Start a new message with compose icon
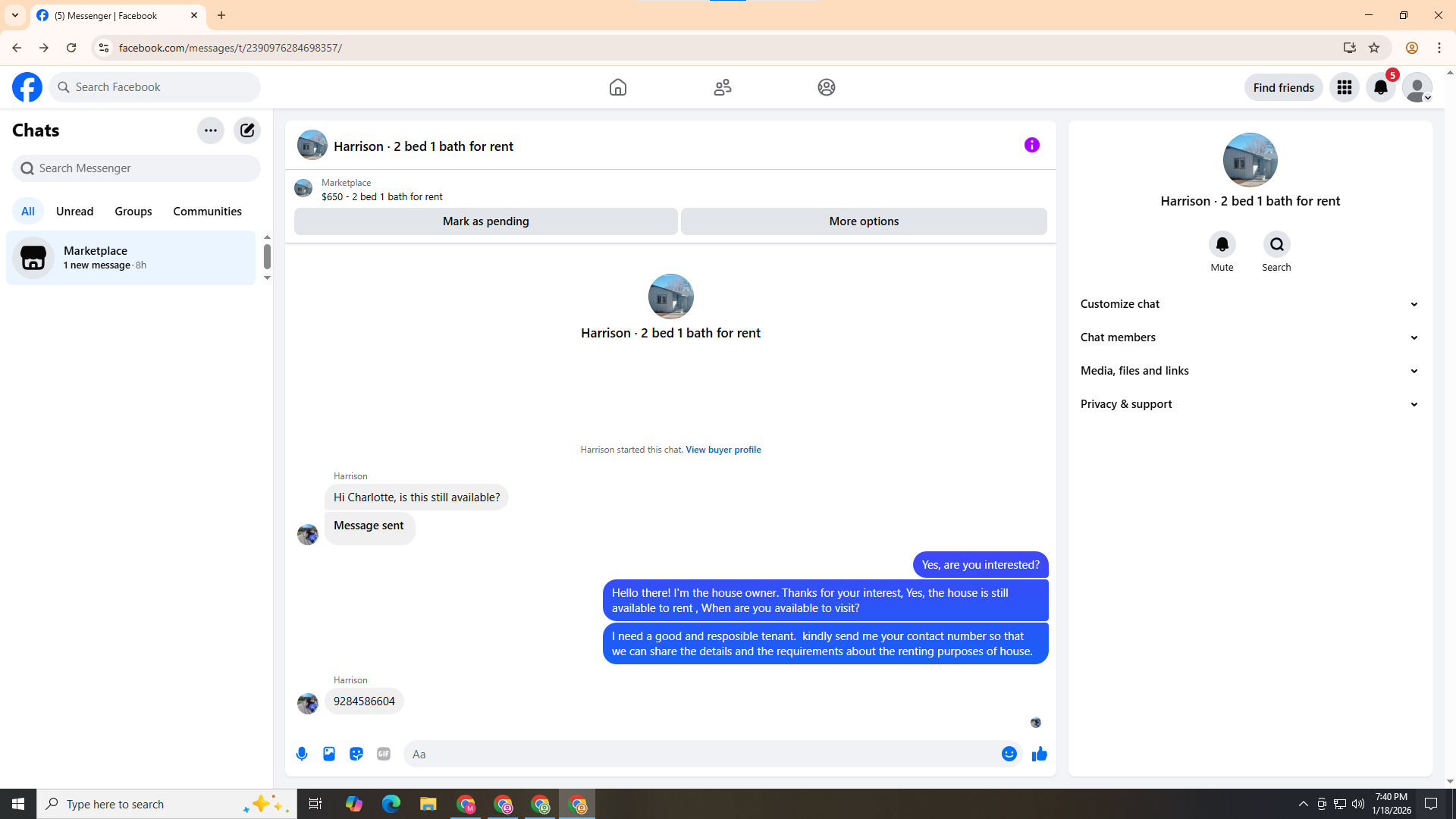The height and width of the screenshot is (819, 1456). [247, 130]
